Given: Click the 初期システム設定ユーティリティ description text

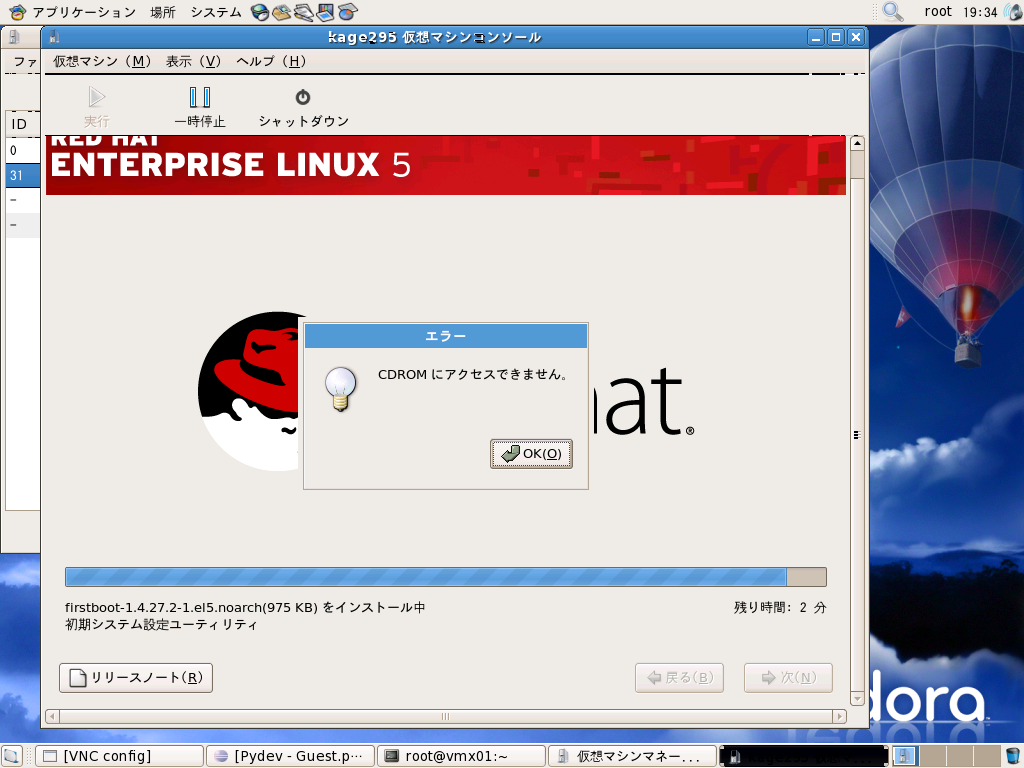Looking at the screenshot, I should point(161,625).
